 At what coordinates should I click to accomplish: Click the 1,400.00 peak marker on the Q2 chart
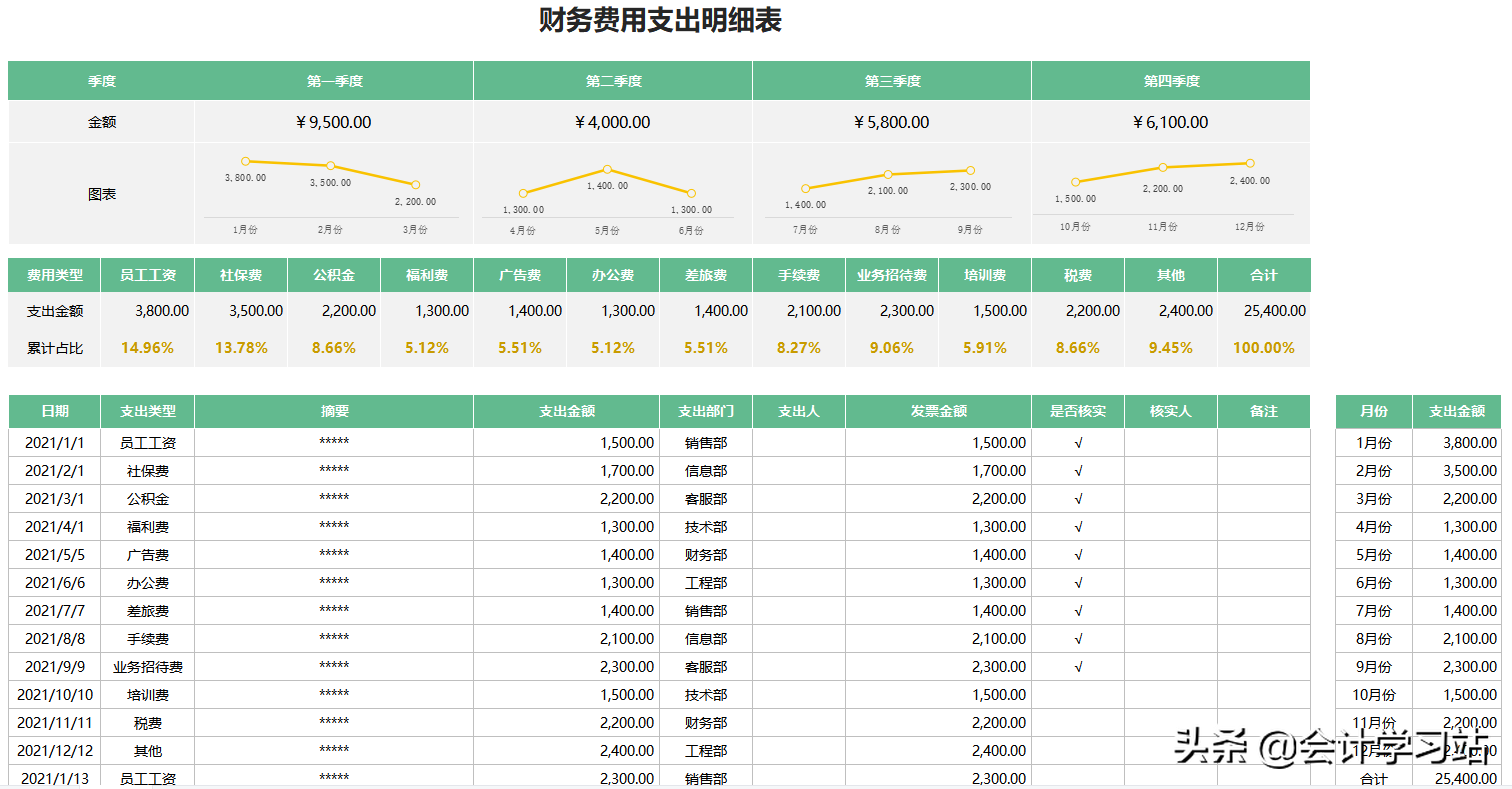coord(605,170)
